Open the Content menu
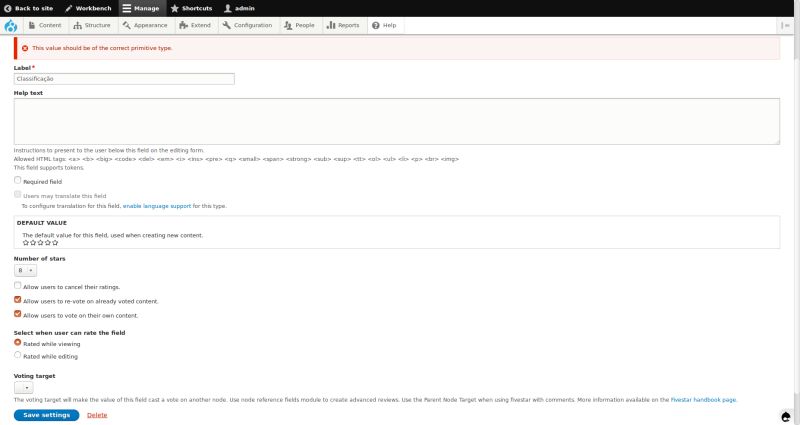 (45, 25)
